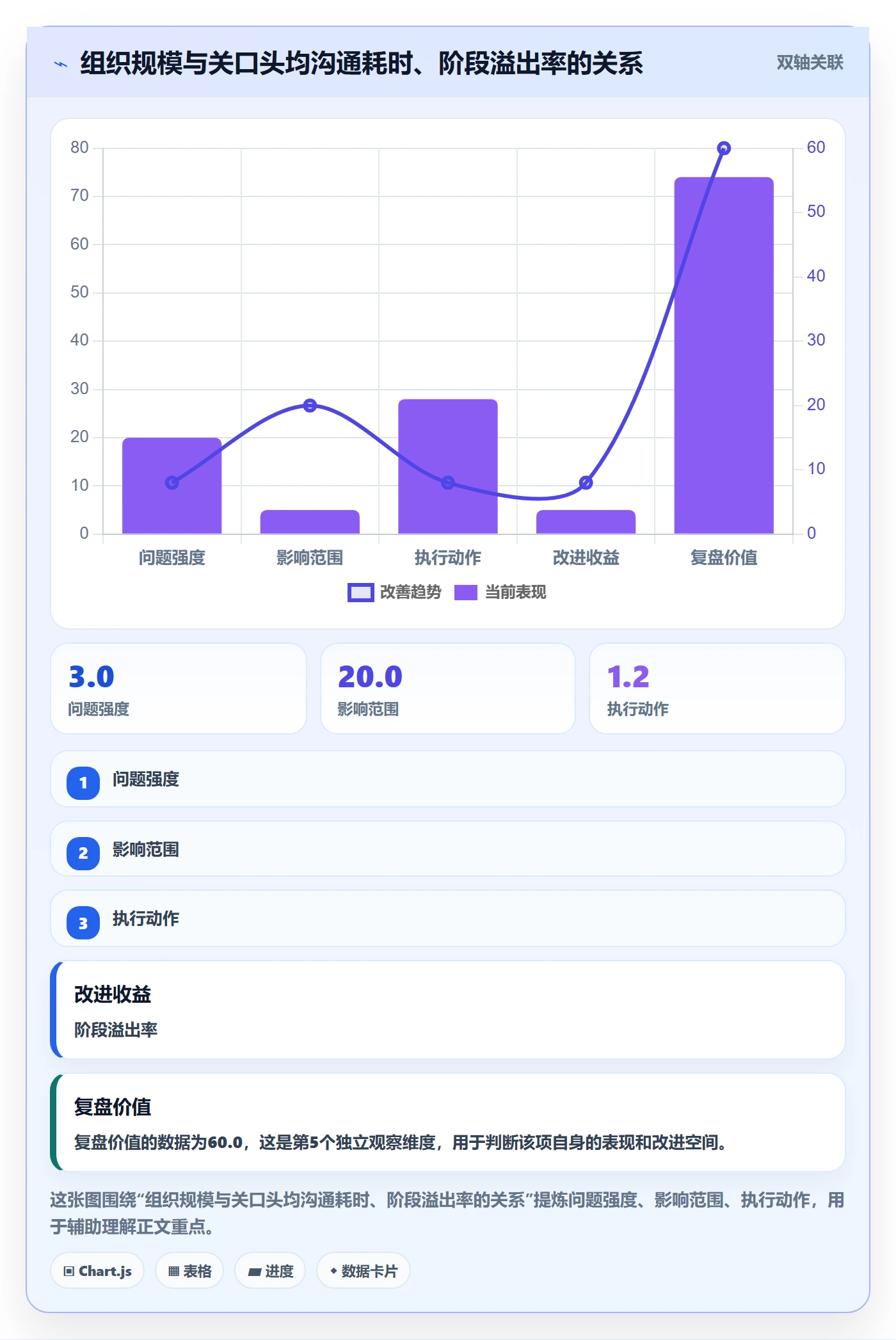Click number 3 badge for 执行动作

point(83,923)
